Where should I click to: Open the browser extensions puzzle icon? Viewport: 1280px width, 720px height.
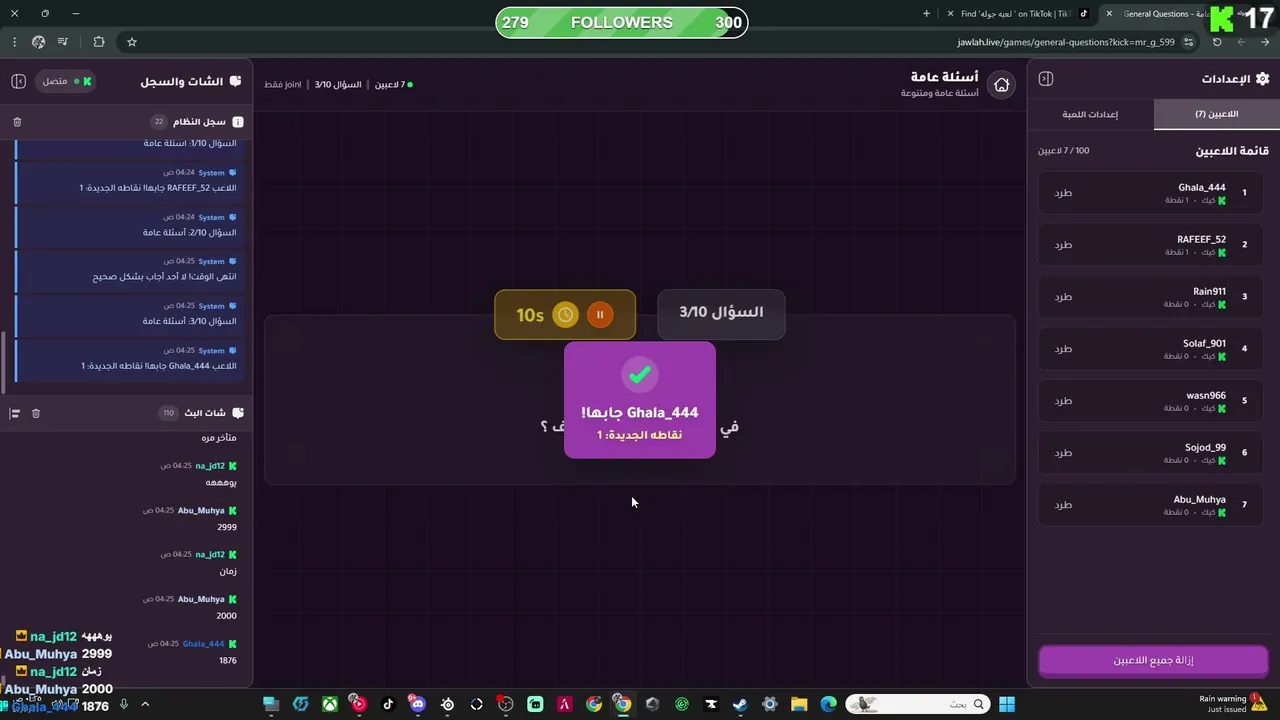tap(98, 42)
